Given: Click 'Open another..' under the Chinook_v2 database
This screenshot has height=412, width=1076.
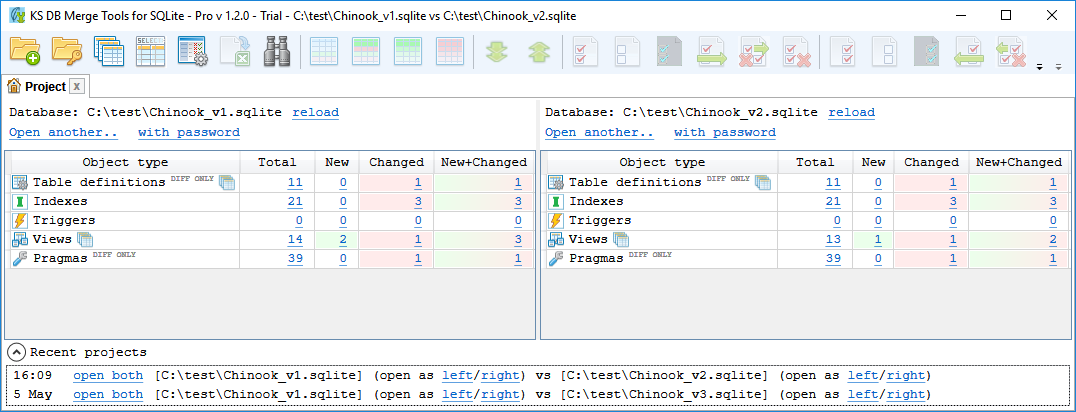Looking at the screenshot, I should tap(599, 133).
